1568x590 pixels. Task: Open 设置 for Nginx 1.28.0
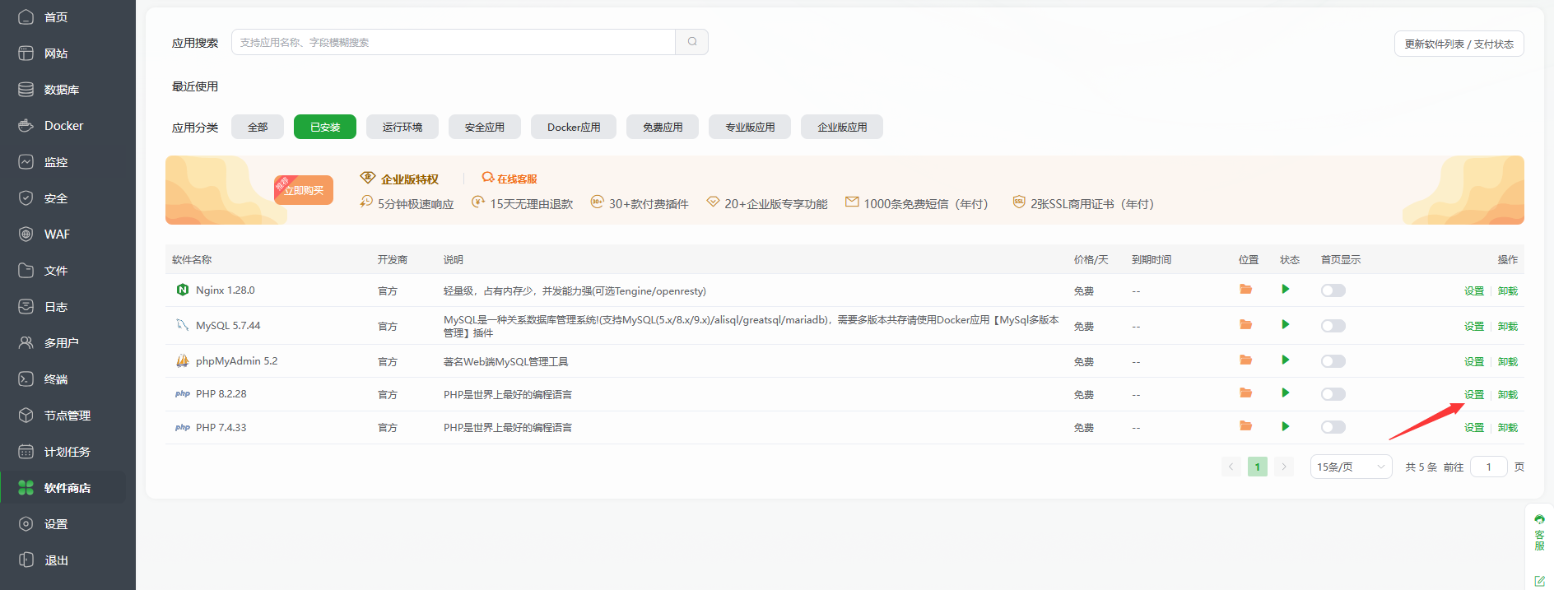pyautogui.click(x=1473, y=291)
